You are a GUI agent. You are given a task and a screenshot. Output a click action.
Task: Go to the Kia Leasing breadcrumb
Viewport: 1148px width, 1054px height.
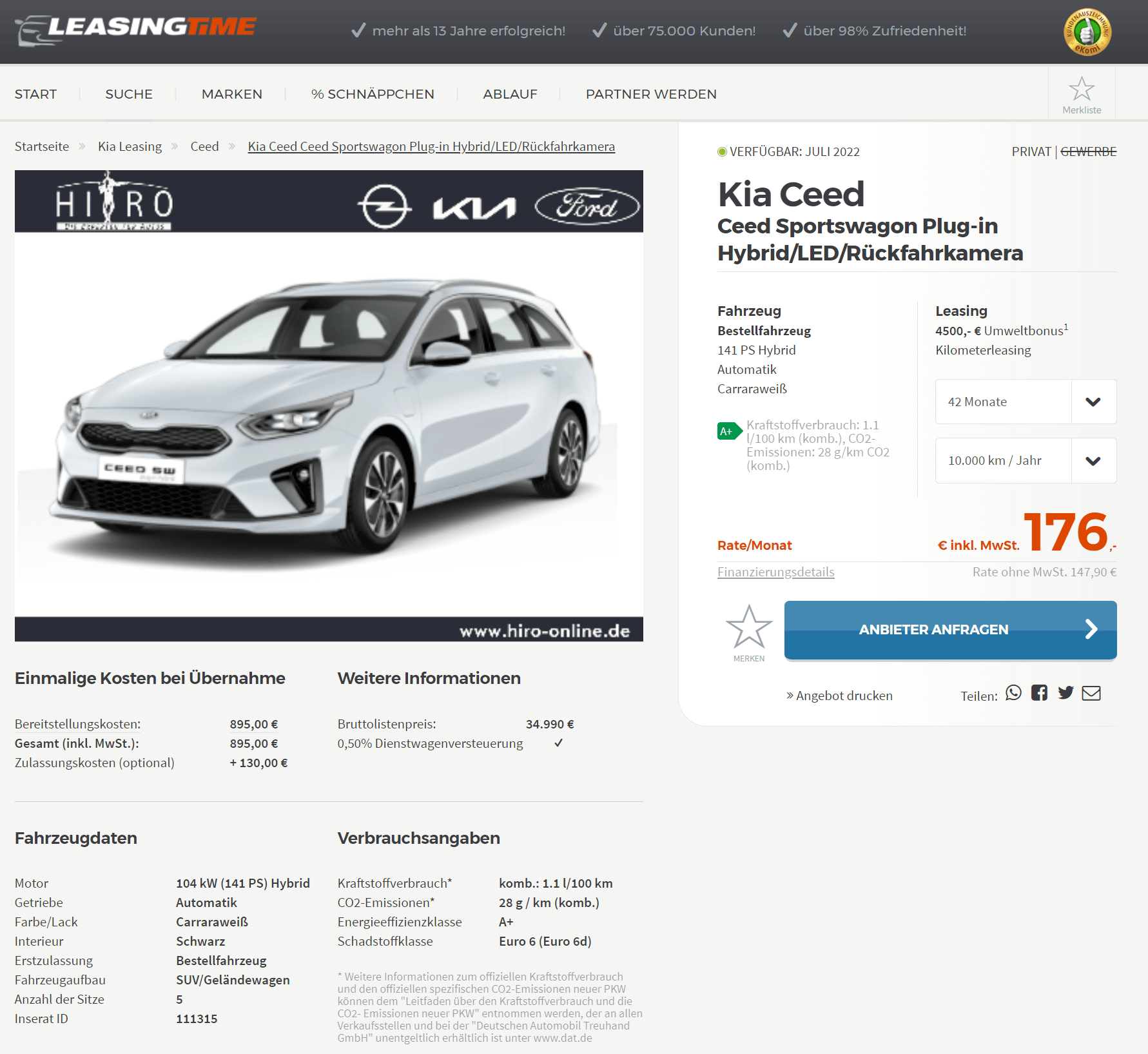[x=130, y=146]
